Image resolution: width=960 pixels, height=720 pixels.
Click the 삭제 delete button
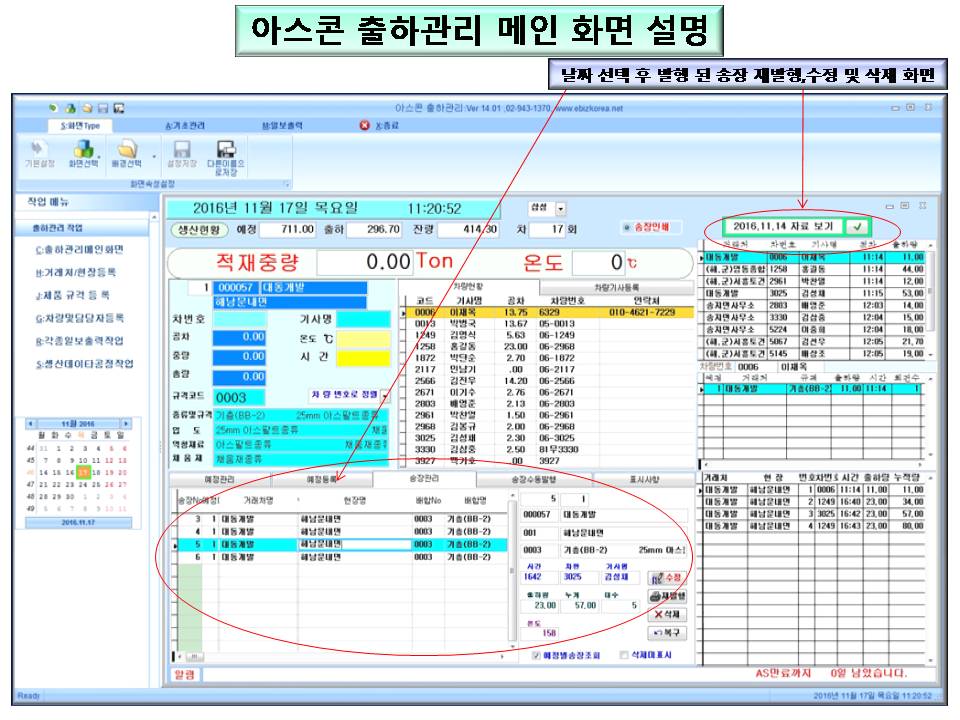667,614
